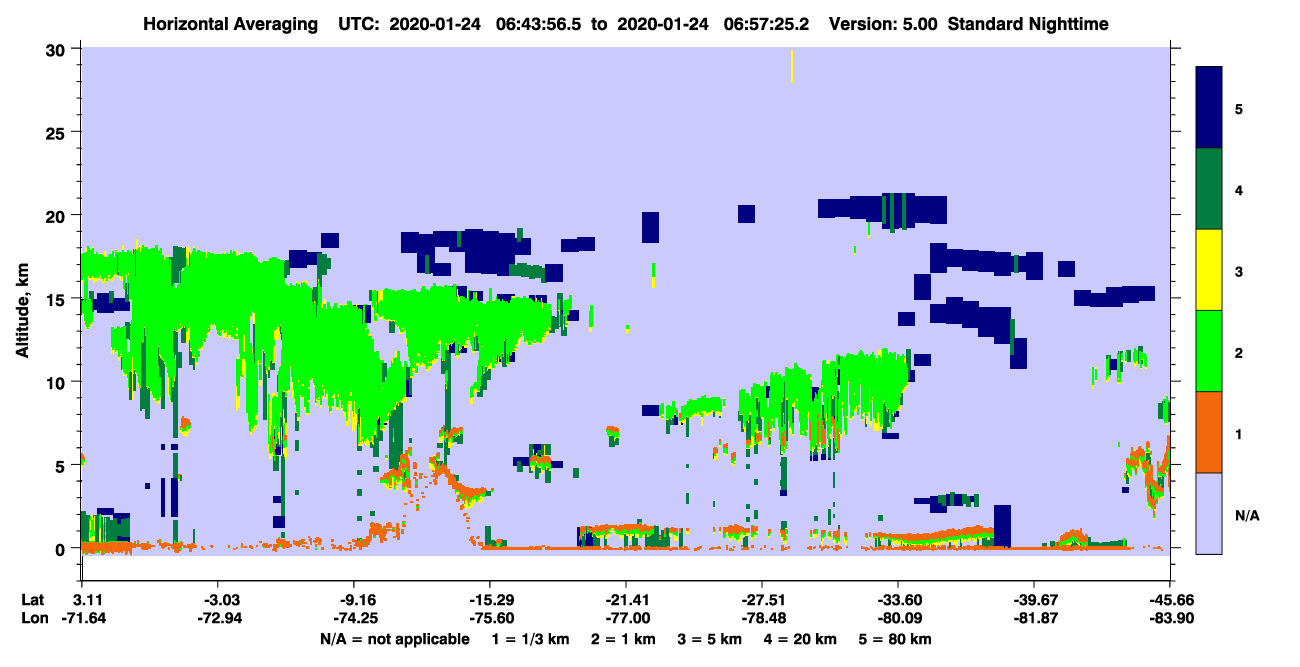Click the dark blue level 5 colorbar segment
Screen dimensions: 1300x667
point(1209,107)
